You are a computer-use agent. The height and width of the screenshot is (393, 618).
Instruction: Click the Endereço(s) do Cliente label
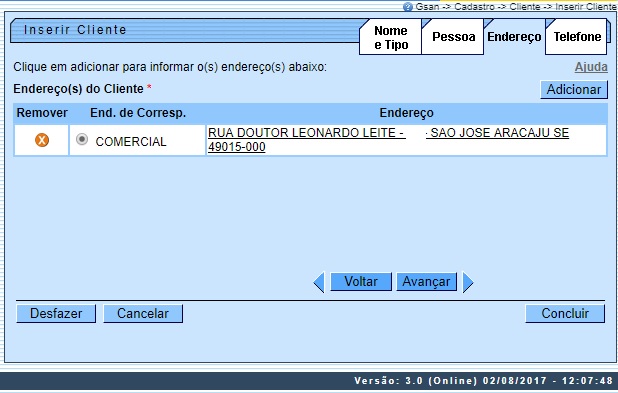pyautogui.click(x=78, y=89)
